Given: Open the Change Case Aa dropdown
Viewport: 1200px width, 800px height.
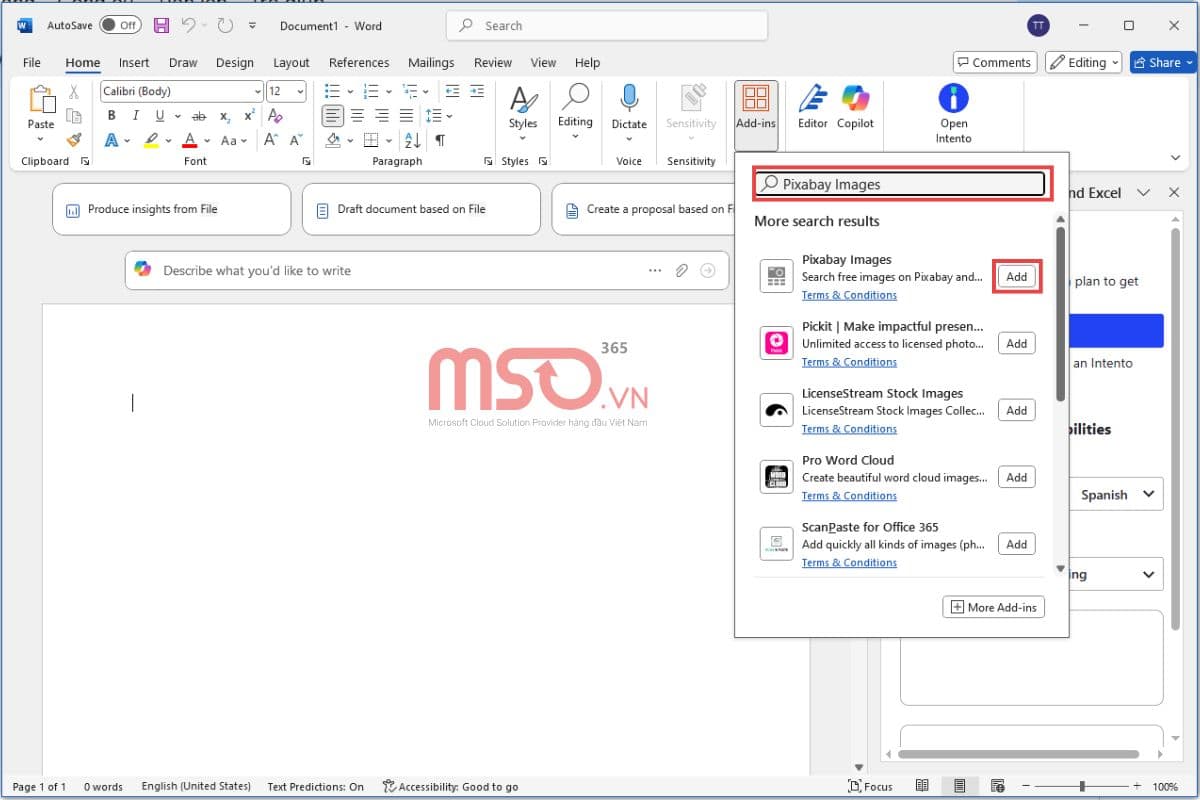Looking at the screenshot, I should pos(234,140).
